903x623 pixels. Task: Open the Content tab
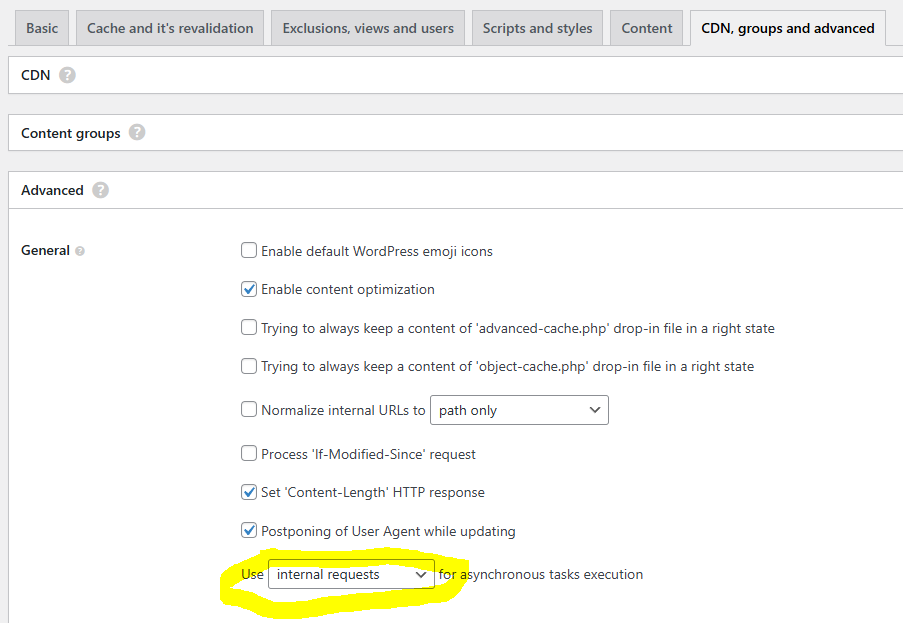tap(647, 28)
